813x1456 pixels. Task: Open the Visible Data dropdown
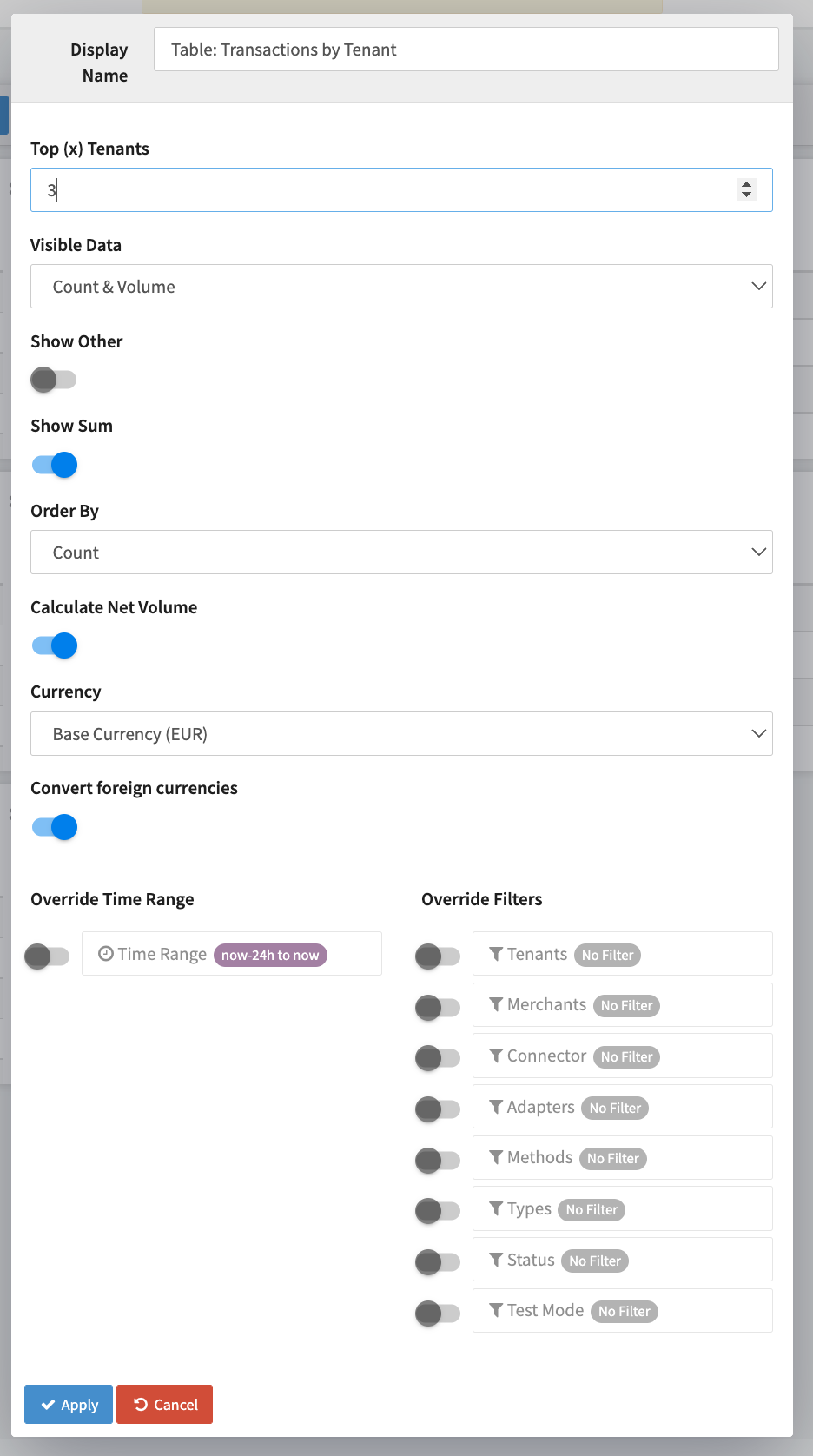coord(401,287)
